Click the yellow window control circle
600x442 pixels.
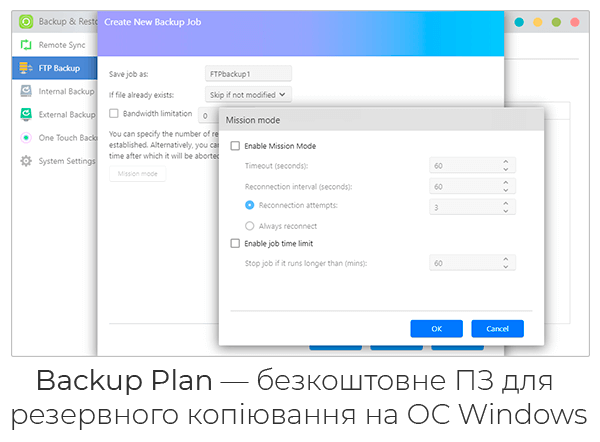(538, 22)
